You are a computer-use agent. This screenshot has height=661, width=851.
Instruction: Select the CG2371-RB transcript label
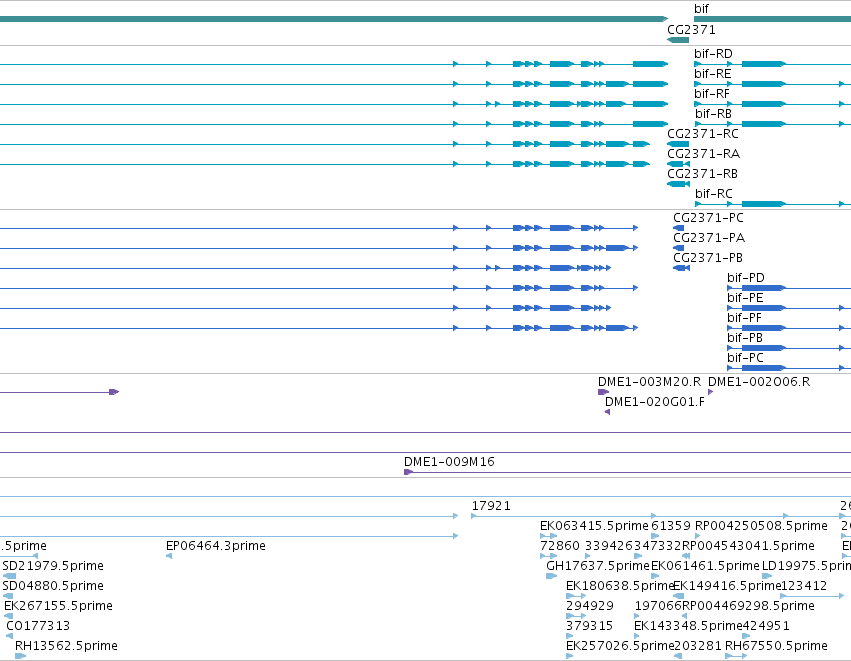pyautogui.click(x=703, y=174)
